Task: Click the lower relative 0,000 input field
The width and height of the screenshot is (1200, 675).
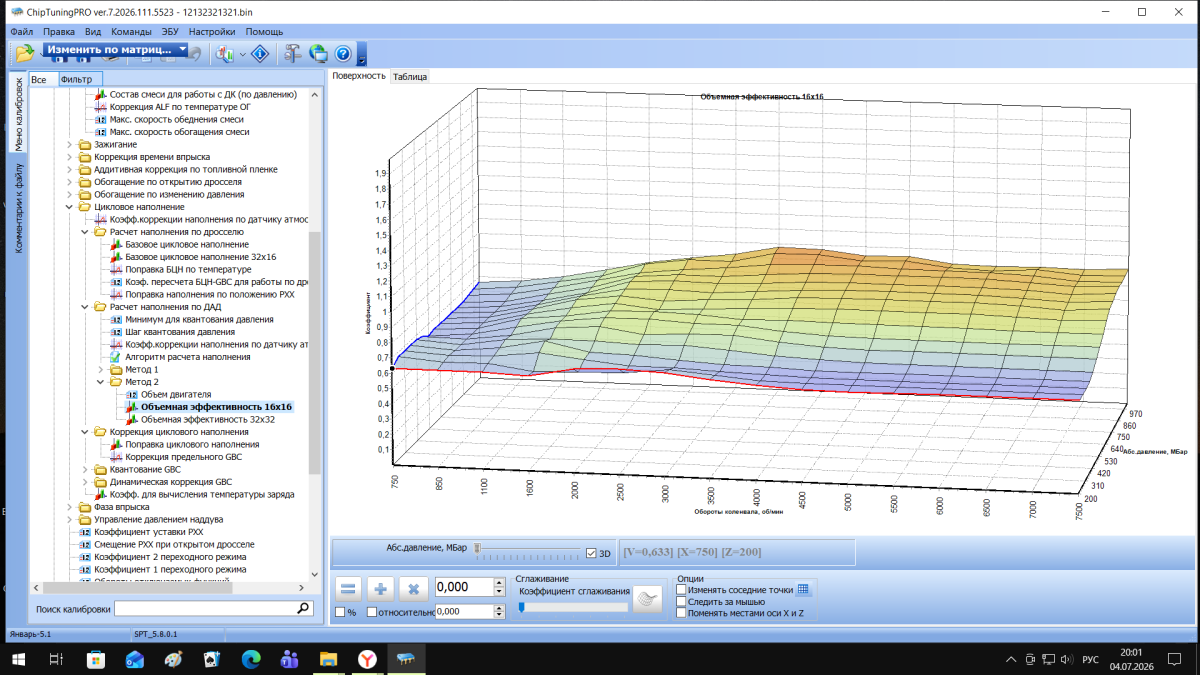Action: [463, 611]
